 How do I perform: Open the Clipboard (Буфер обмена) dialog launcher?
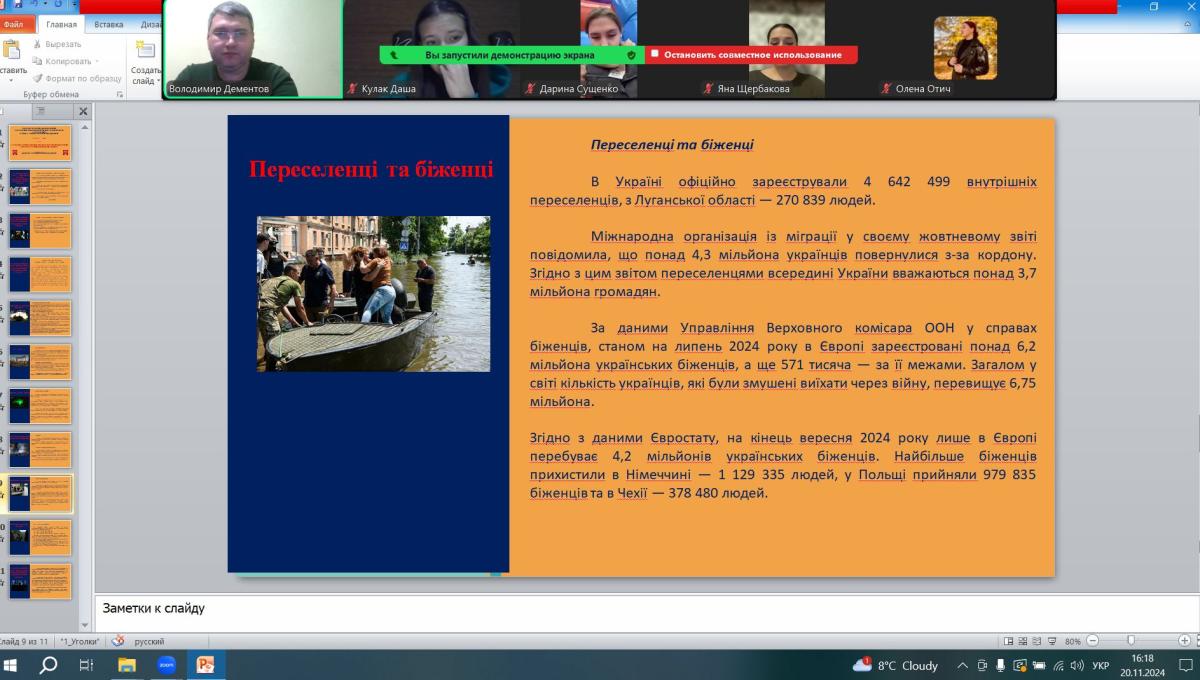coord(120,95)
